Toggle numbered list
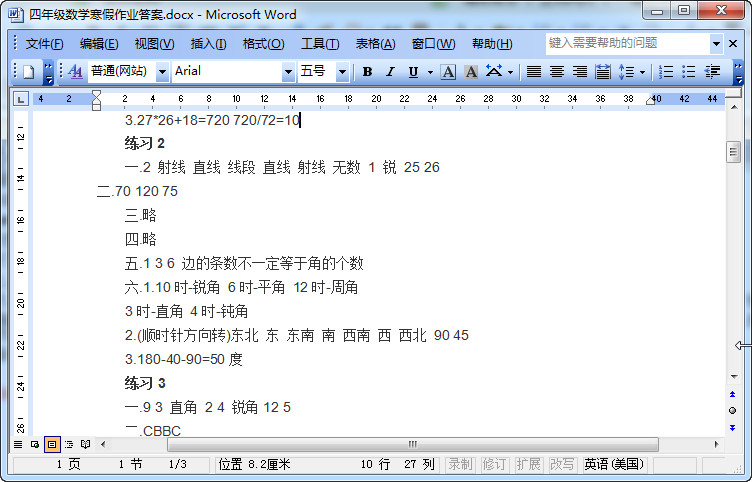The image size is (752, 482). [x=666, y=72]
